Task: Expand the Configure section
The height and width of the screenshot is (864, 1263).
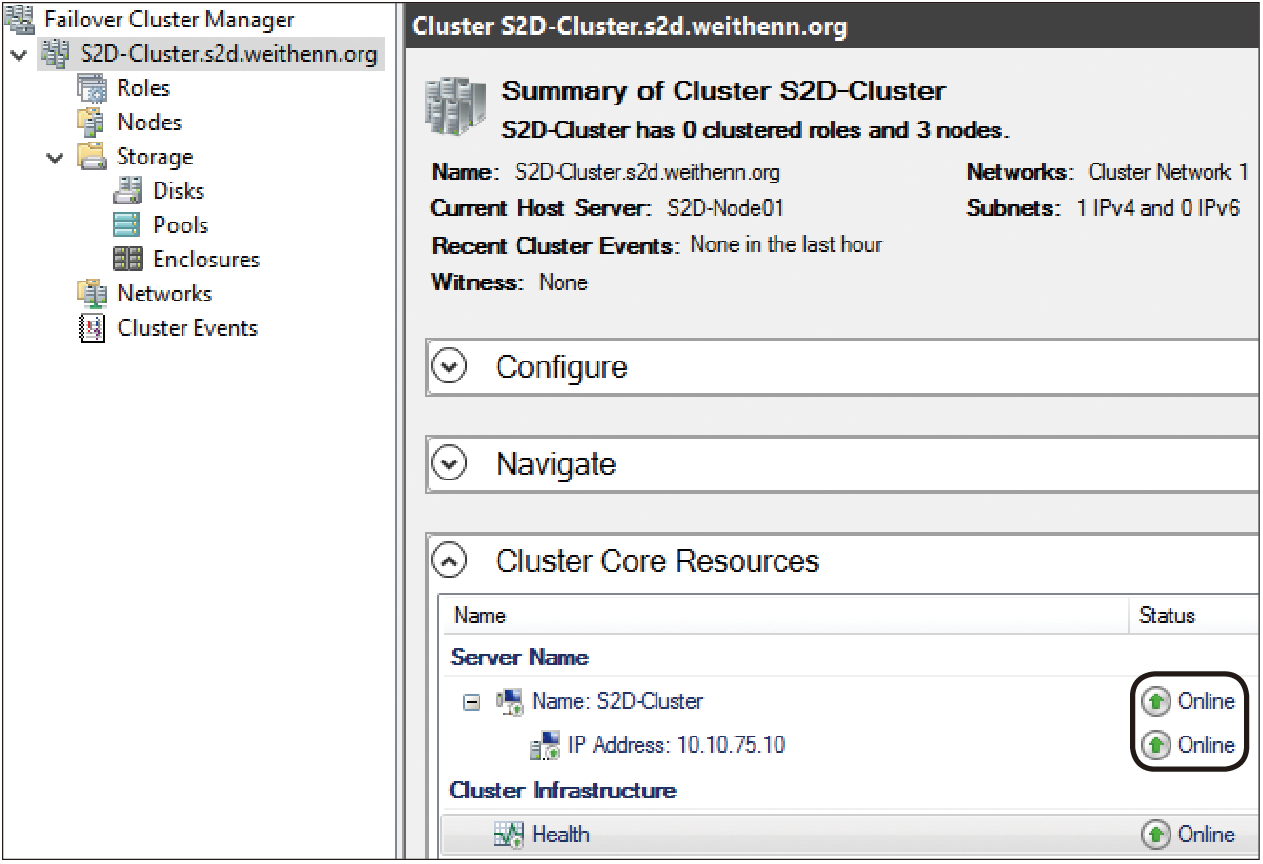Action: tap(449, 367)
